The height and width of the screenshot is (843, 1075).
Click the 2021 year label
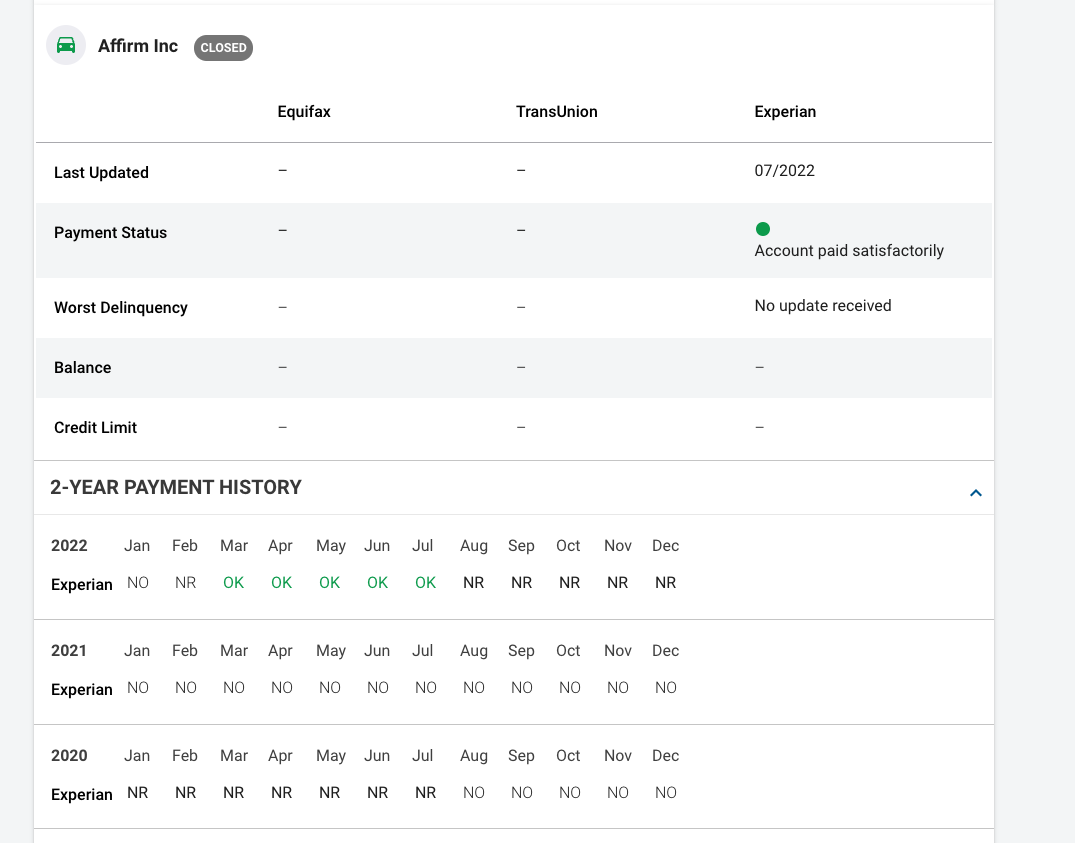tap(69, 650)
